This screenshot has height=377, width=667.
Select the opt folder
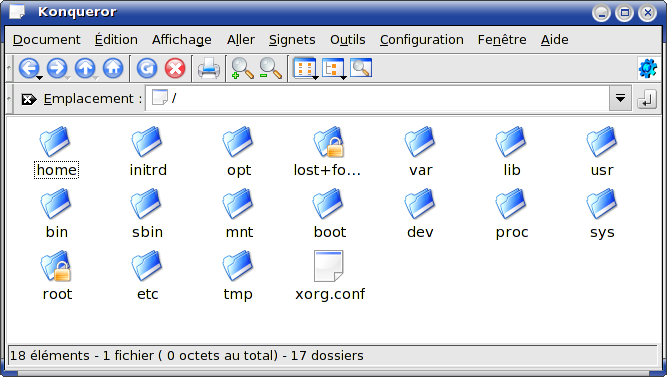tap(239, 152)
